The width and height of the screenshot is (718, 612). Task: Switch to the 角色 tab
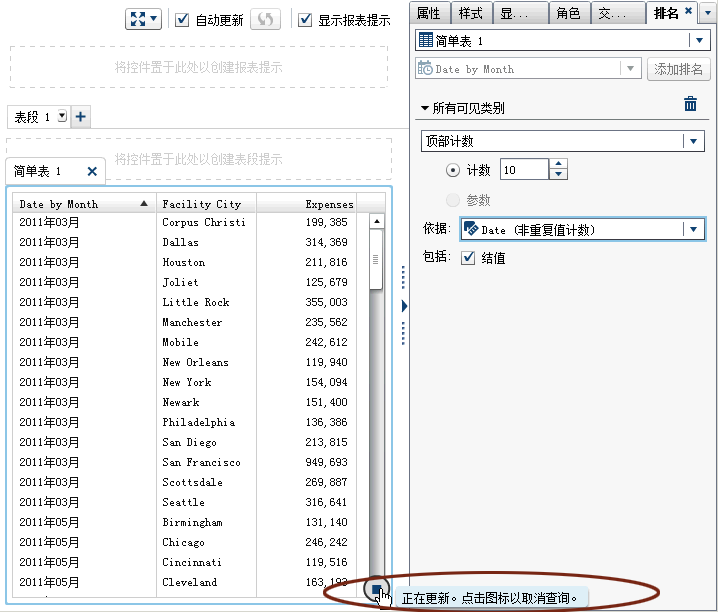coord(569,13)
